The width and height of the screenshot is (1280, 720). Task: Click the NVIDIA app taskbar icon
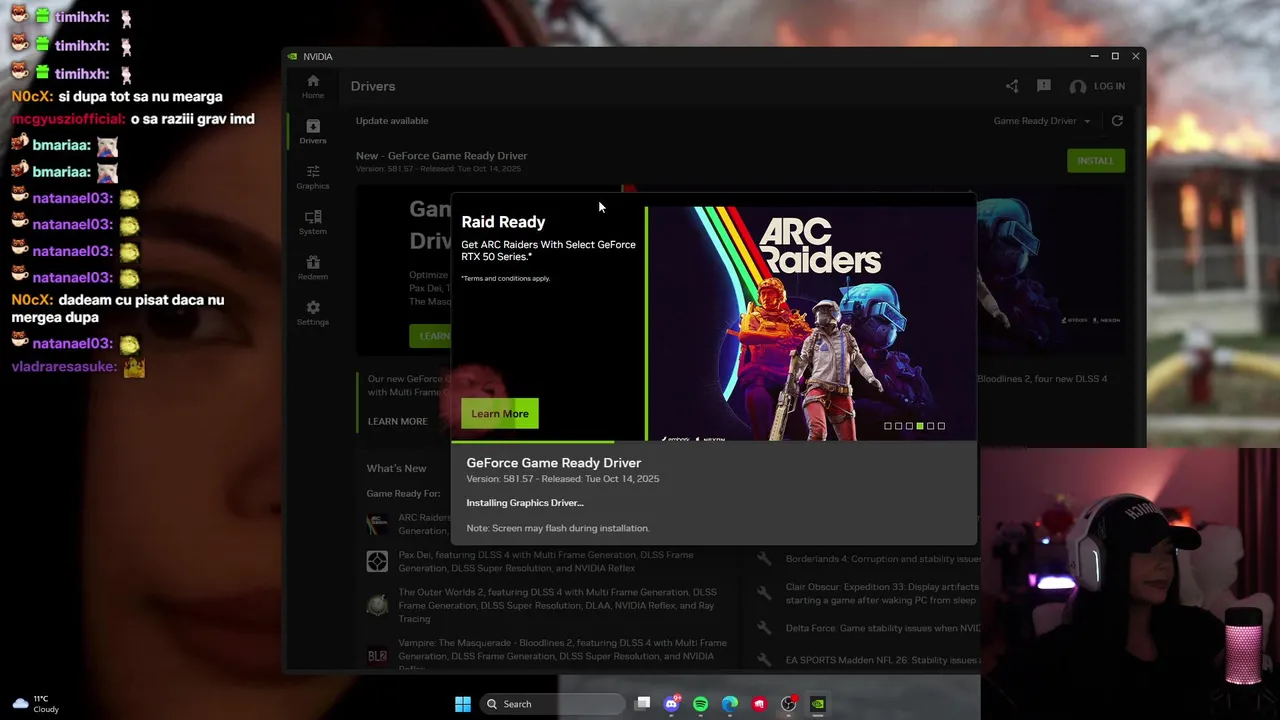[817, 704]
